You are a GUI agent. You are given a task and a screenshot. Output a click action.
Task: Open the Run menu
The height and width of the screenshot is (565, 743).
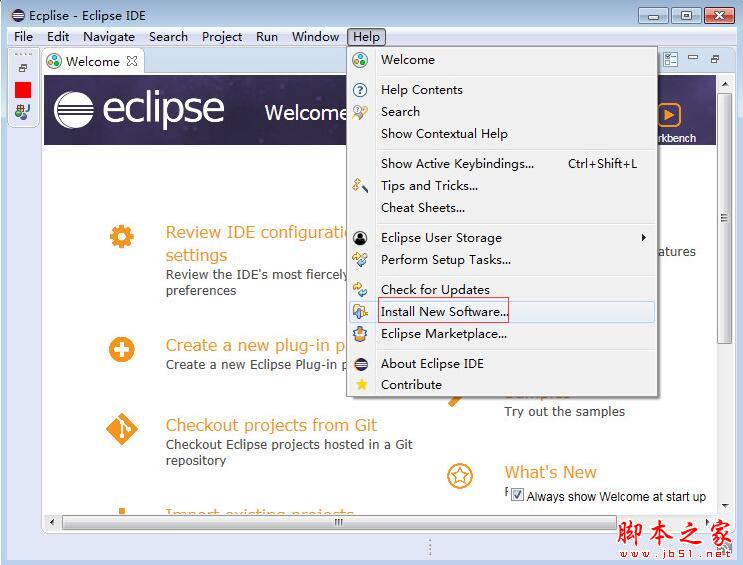(267, 36)
